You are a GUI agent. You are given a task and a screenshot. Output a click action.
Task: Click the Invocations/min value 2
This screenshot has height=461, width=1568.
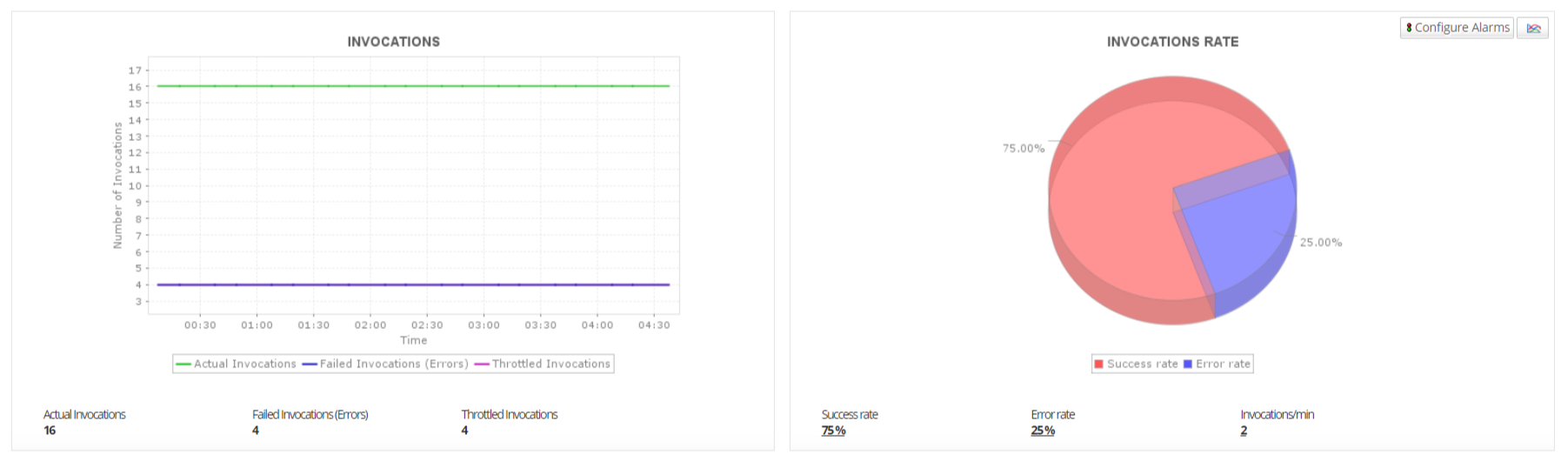1244,431
